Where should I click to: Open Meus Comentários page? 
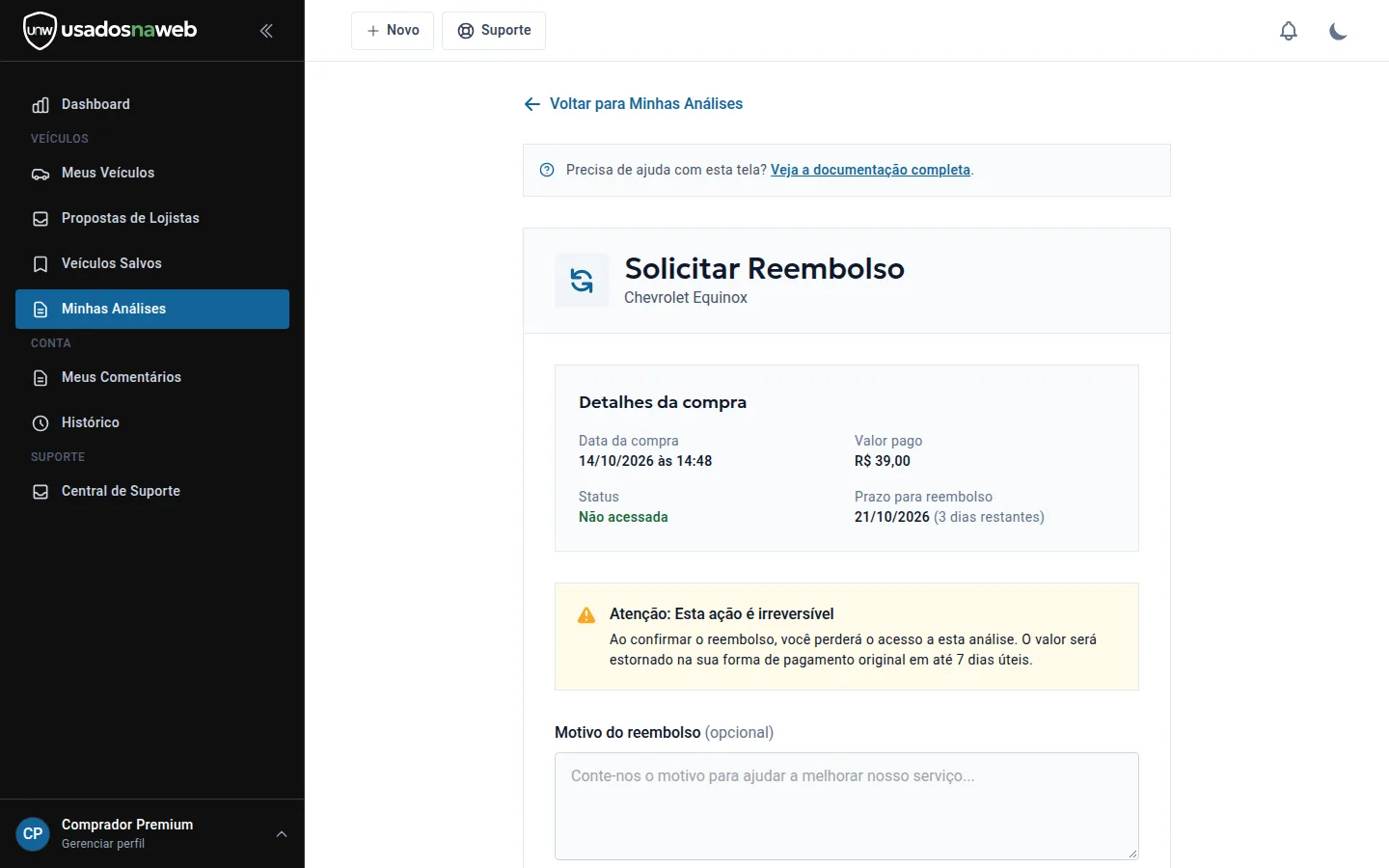152,377
